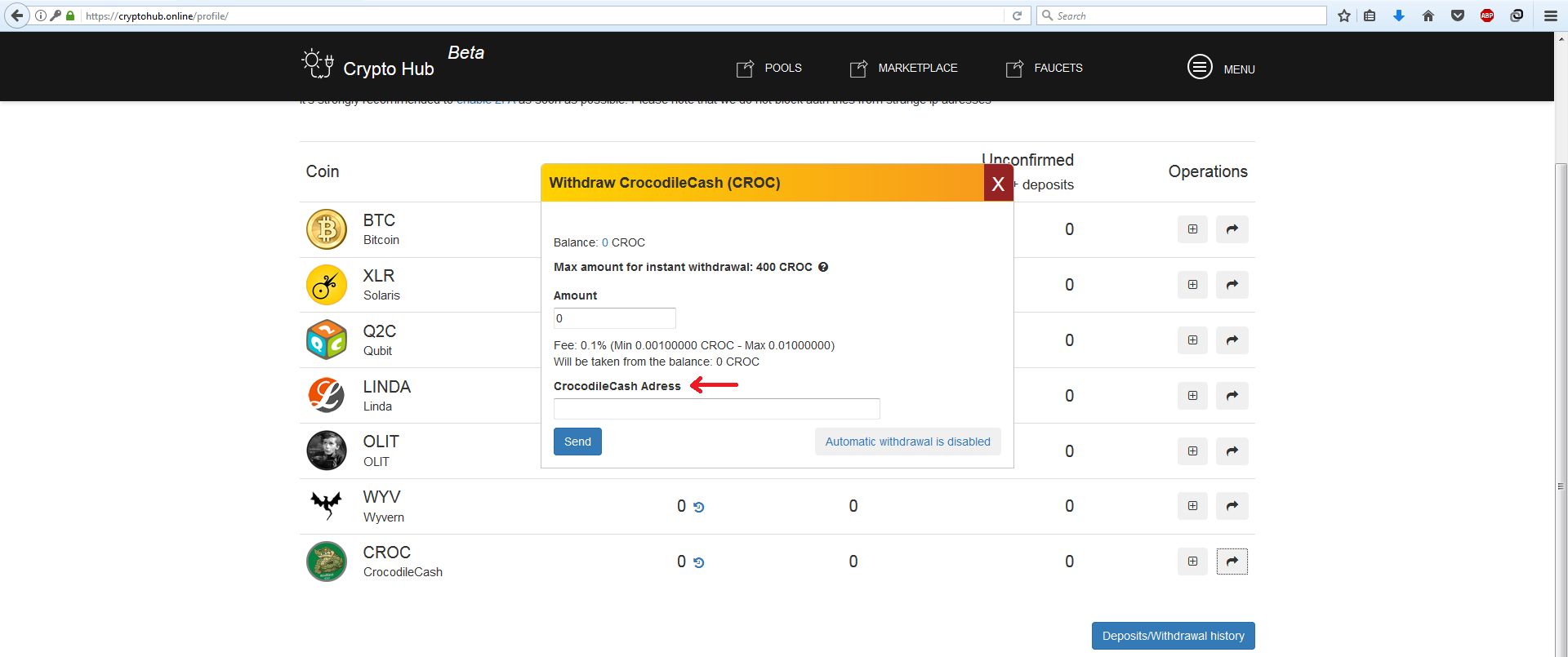The width and height of the screenshot is (1568, 657).
Task: Click the site info icon in address bar
Action: coord(41,16)
